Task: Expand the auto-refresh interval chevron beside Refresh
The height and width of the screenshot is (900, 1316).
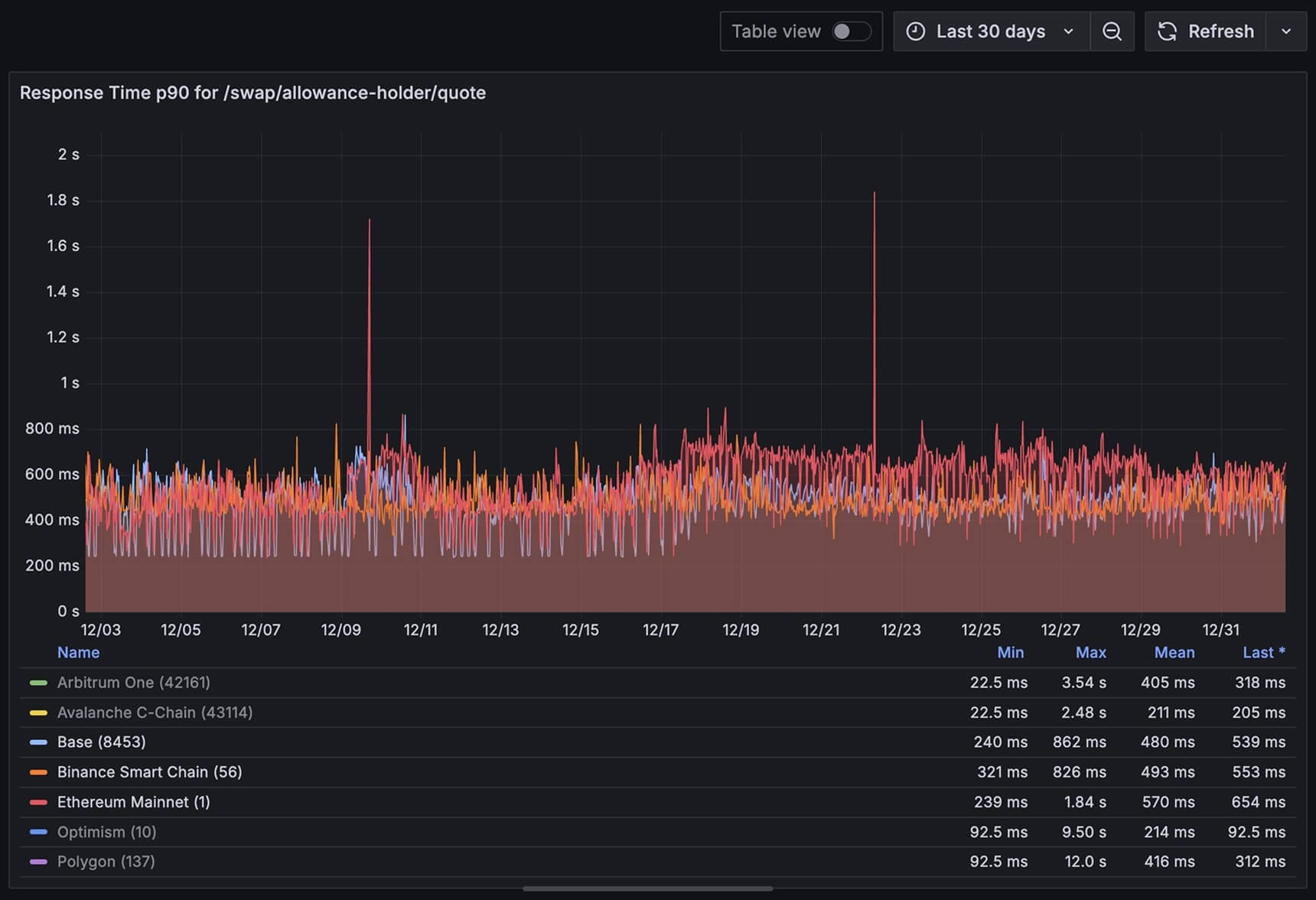Action: [1285, 31]
